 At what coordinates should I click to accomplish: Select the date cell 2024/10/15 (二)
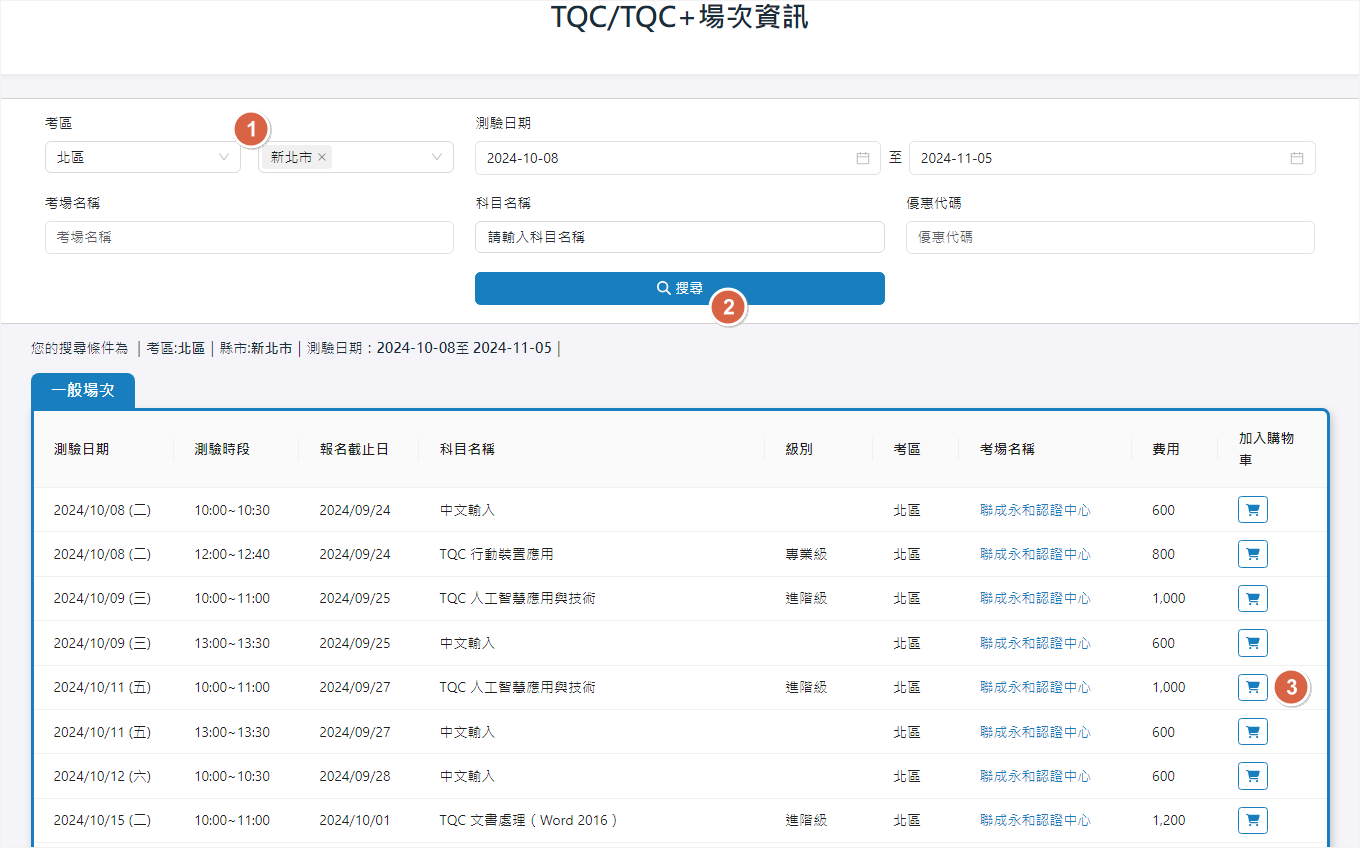(102, 820)
